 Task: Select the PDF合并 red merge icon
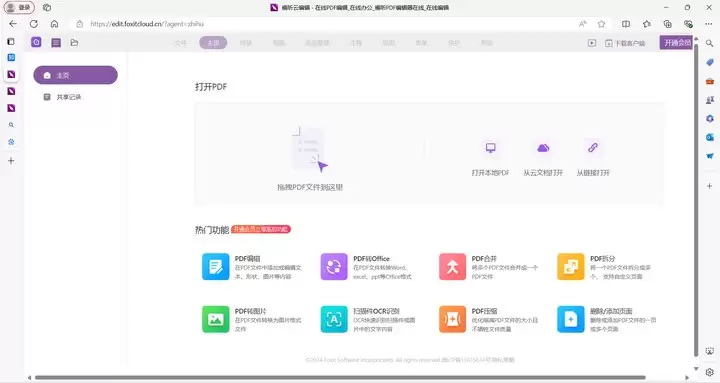pos(452,266)
